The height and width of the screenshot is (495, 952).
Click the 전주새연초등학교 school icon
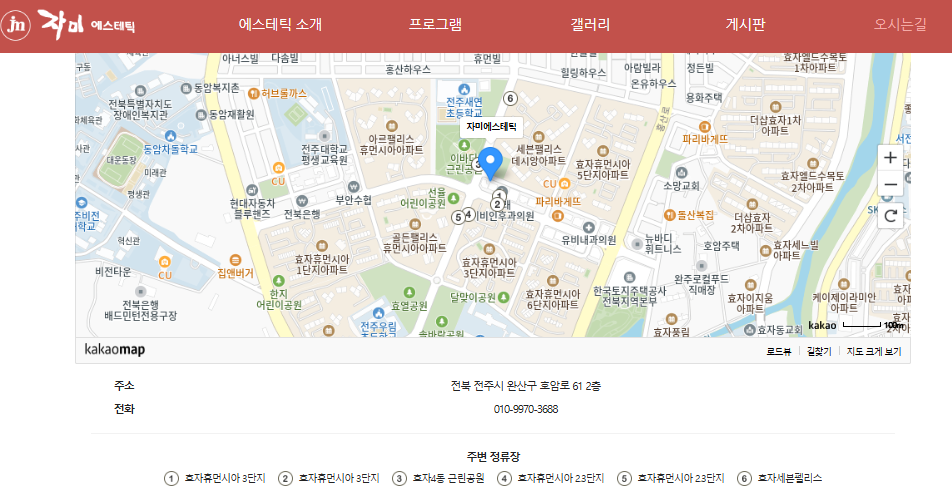tap(464, 89)
